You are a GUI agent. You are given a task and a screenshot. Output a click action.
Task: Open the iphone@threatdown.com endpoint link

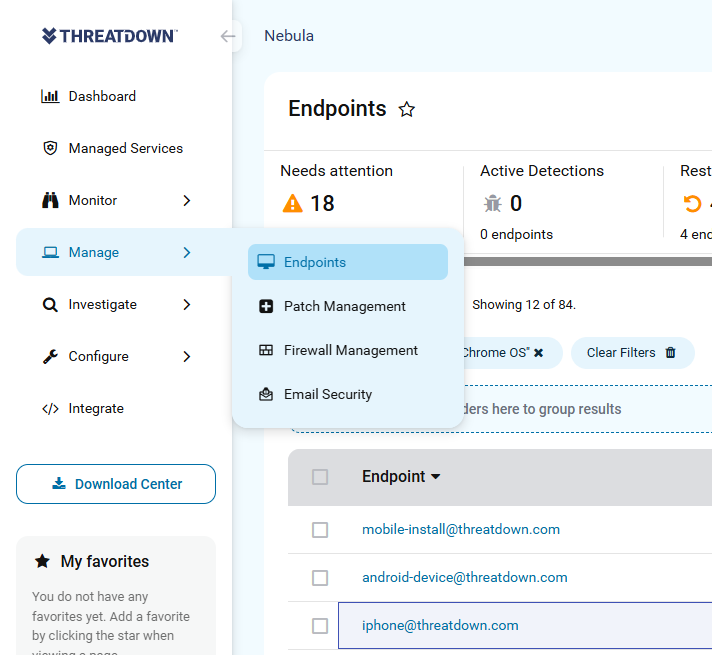tap(440, 625)
